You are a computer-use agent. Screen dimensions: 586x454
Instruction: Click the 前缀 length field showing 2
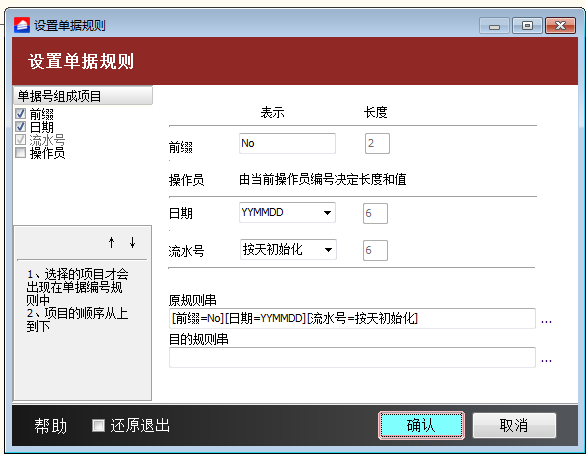tap(377, 143)
